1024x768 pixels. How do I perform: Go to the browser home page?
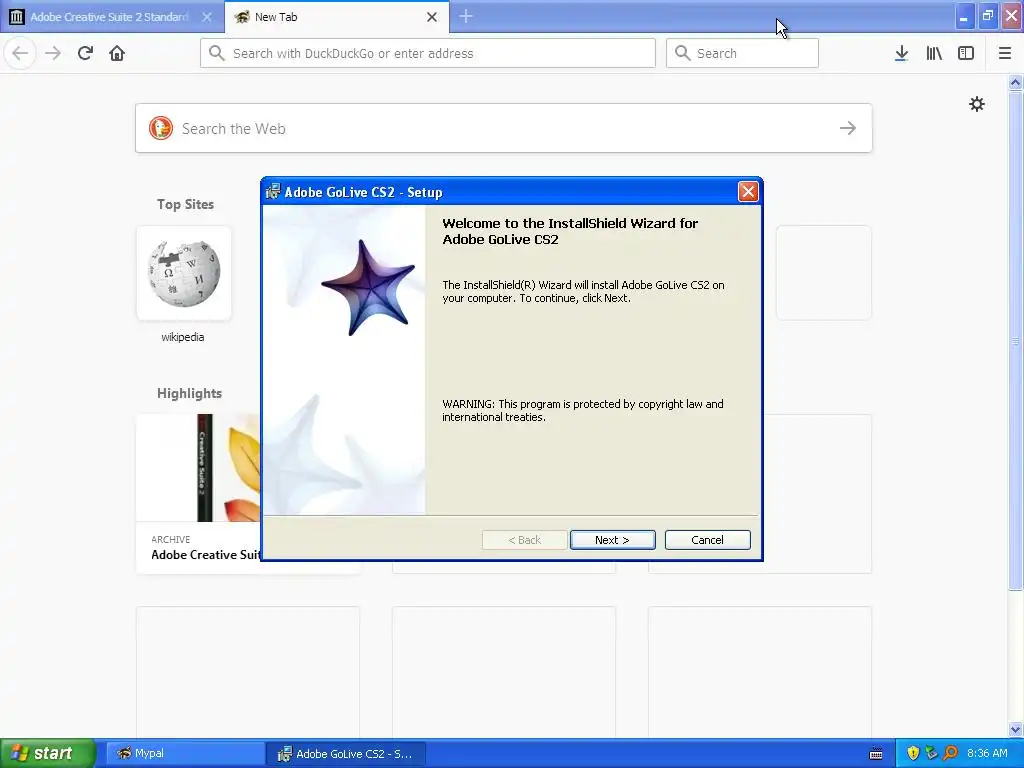pyautogui.click(x=117, y=53)
